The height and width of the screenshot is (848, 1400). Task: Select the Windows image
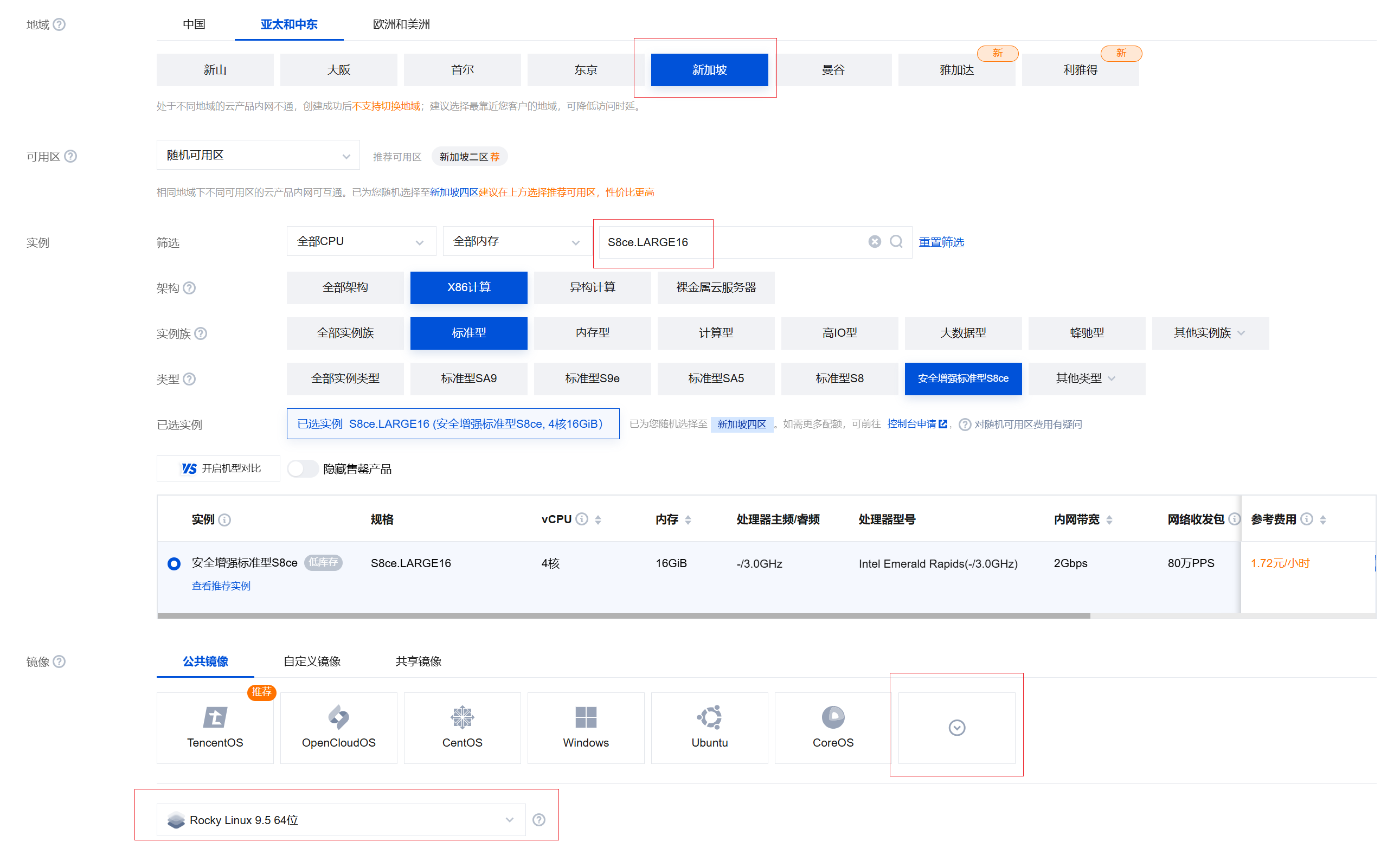tap(586, 728)
